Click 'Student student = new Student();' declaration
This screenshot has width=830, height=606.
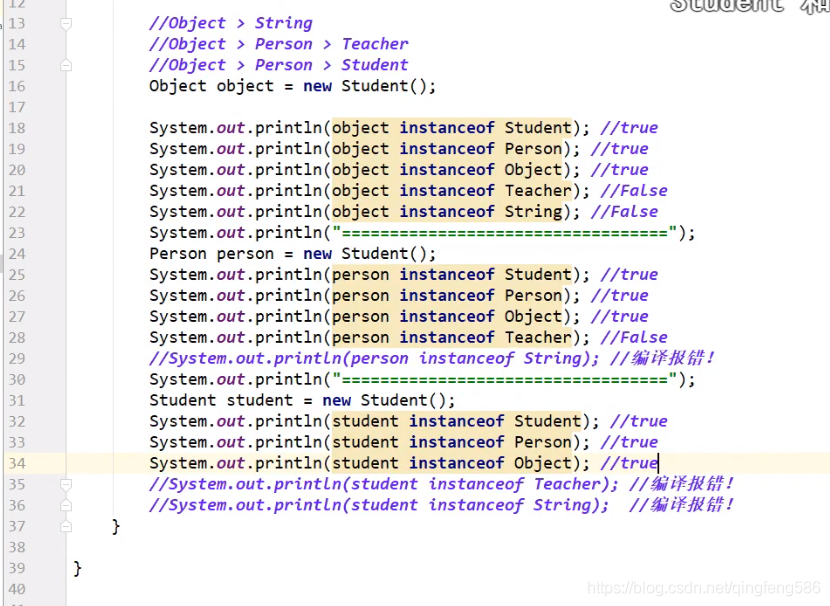(x=302, y=400)
